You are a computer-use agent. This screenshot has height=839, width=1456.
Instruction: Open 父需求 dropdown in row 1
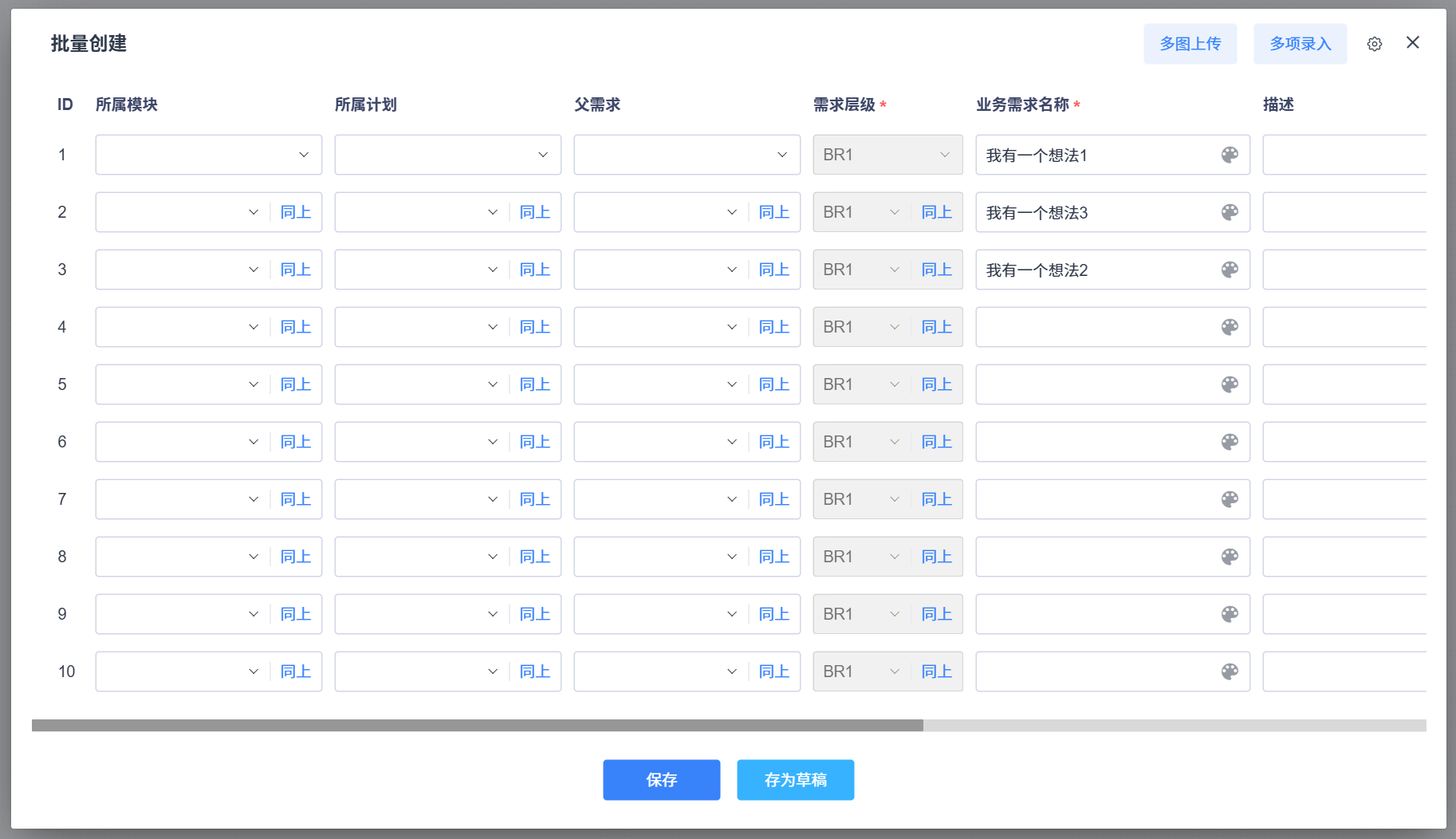[687, 155]
